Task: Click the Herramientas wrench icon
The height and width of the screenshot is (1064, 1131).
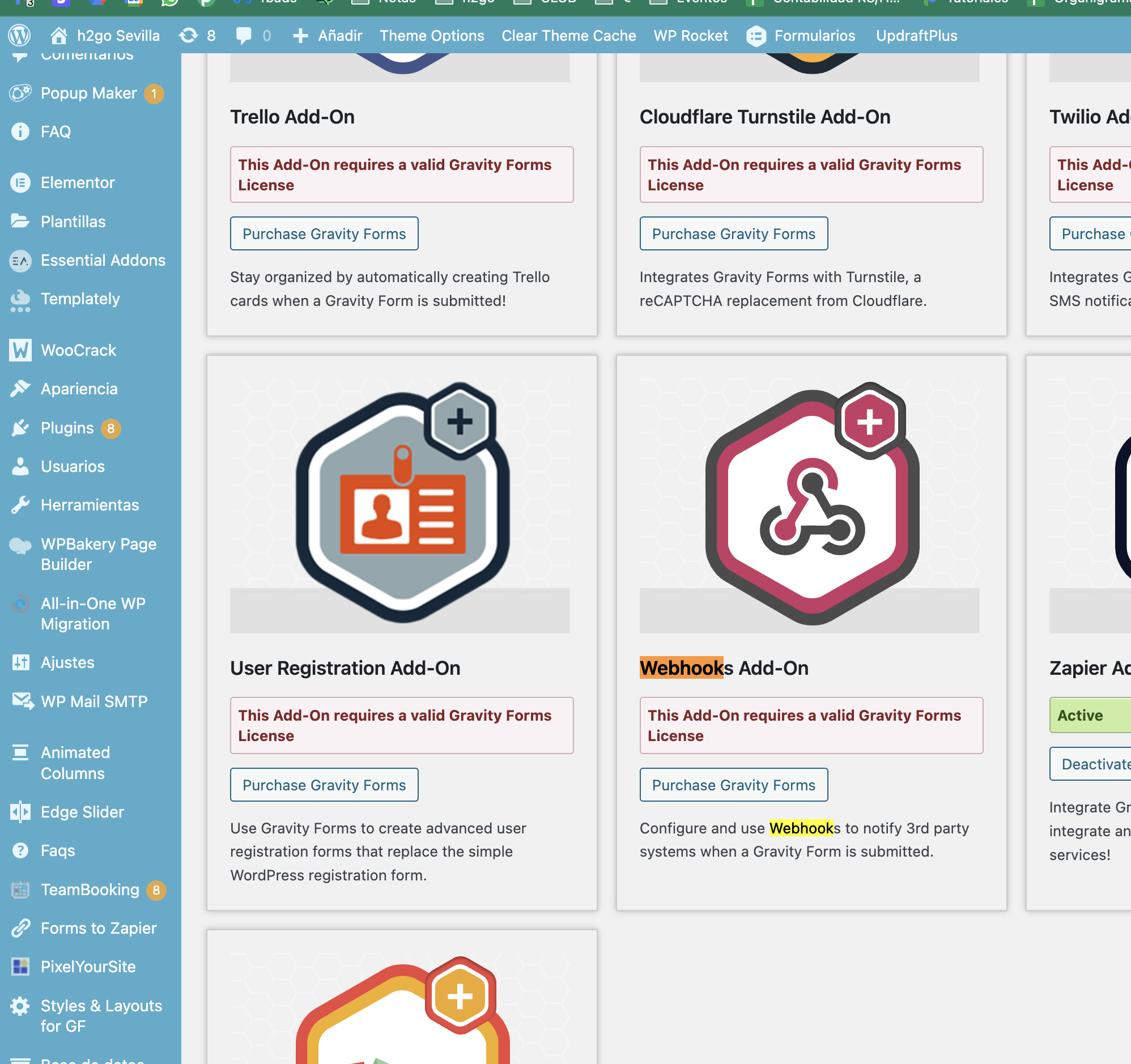Action: click(20, 505)
